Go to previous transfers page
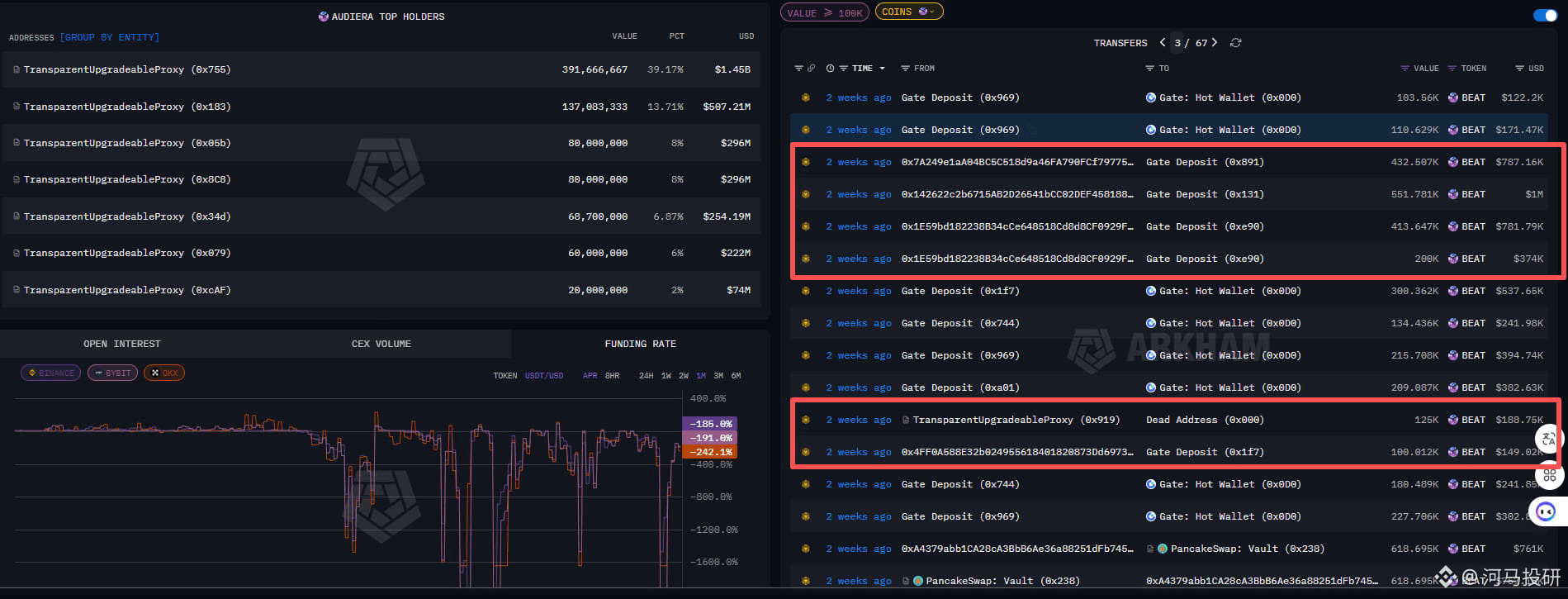This screenshot has width=1568, height=599. click(x=1163, y=42)
